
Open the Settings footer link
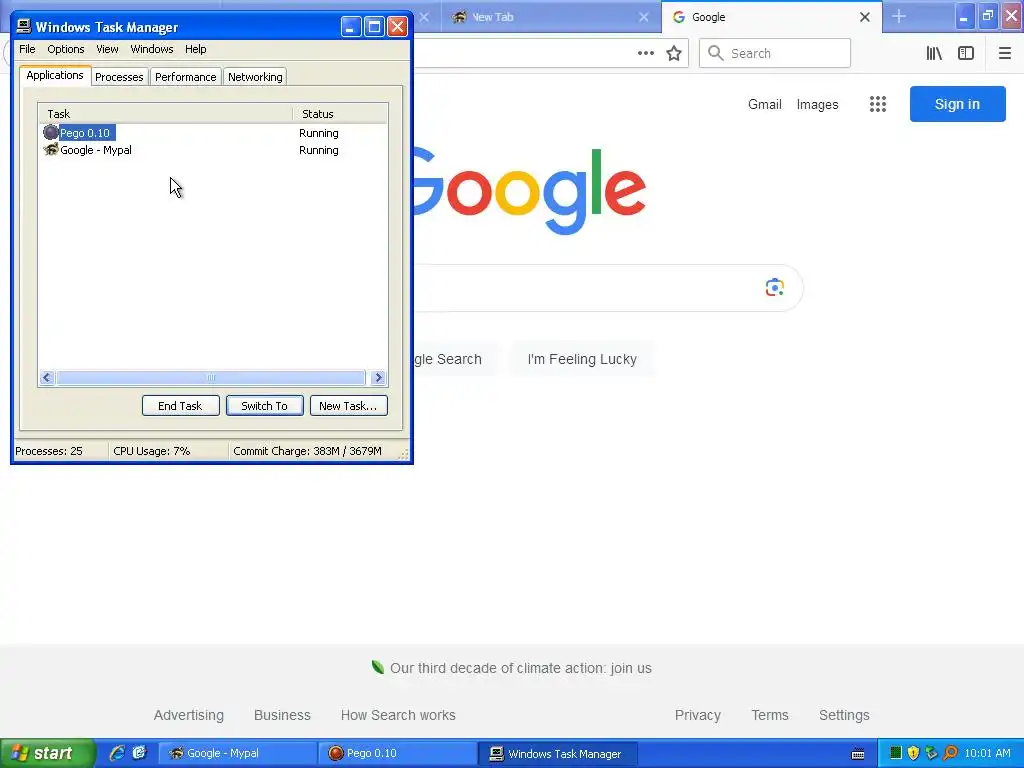[x=844, y=715]
